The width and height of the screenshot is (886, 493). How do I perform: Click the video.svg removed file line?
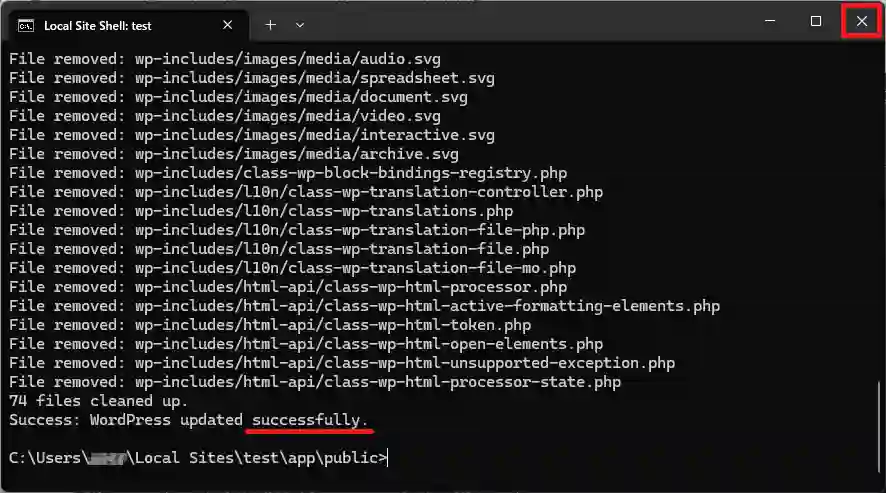pyautogui.click(x=225, y=116)
